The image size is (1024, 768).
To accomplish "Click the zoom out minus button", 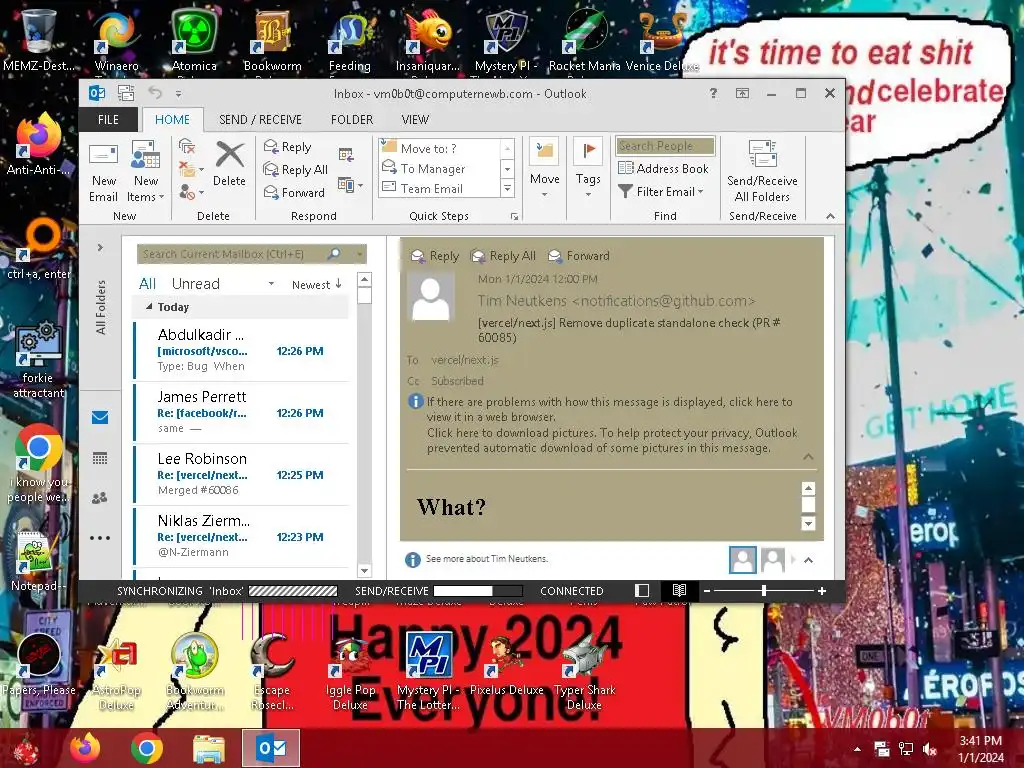I will (706, 590).
